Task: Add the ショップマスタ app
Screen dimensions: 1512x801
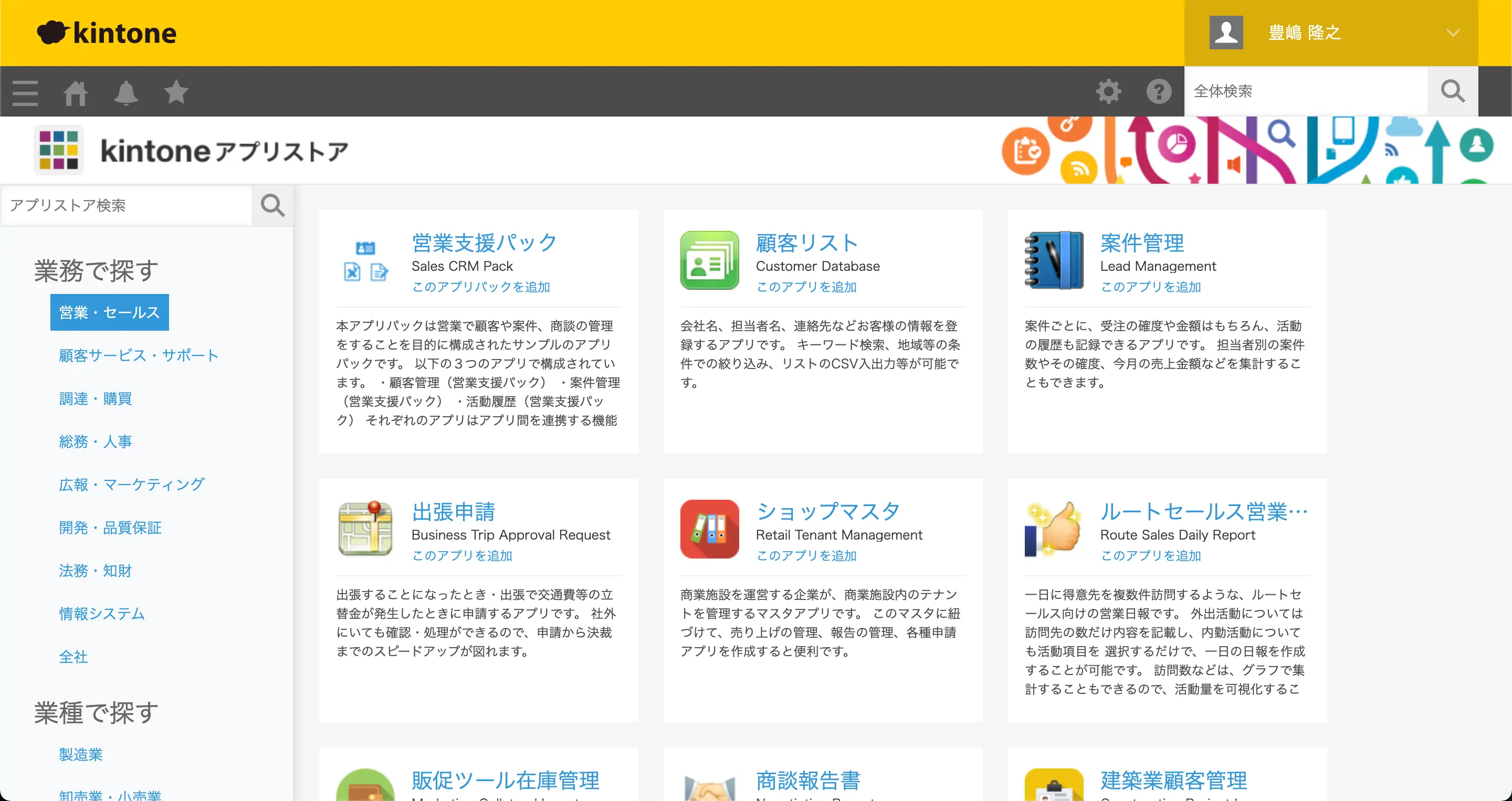Action: pyautogui.click(x=806, y=556)
